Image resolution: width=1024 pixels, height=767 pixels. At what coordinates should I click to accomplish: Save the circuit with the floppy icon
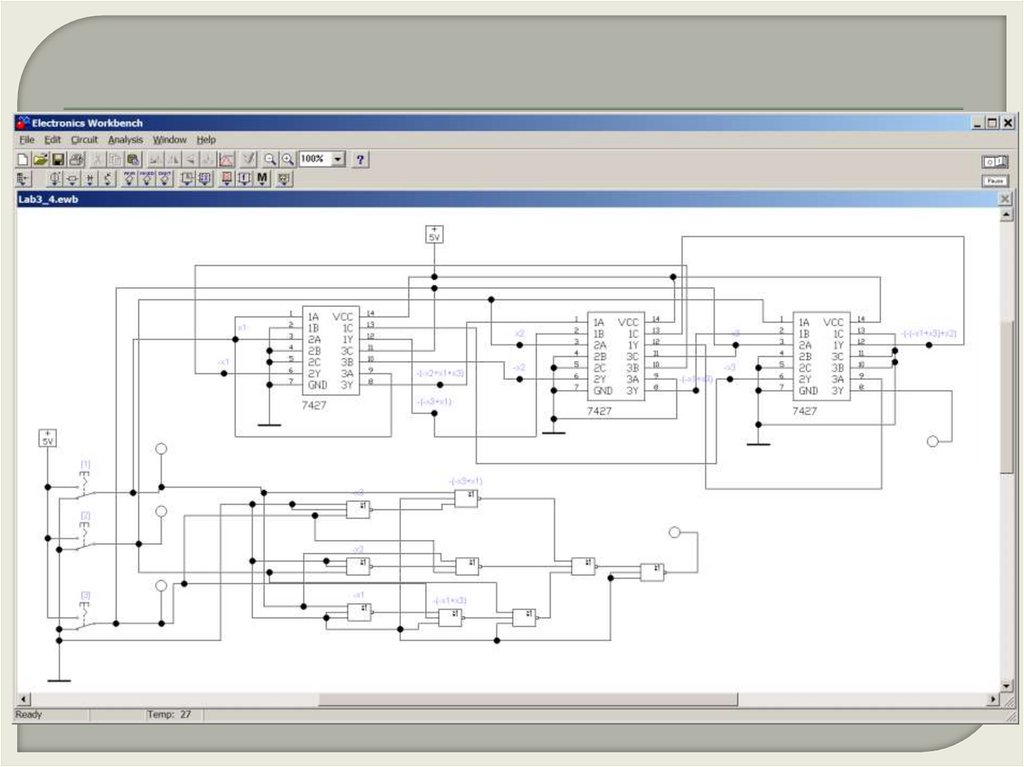58,159
